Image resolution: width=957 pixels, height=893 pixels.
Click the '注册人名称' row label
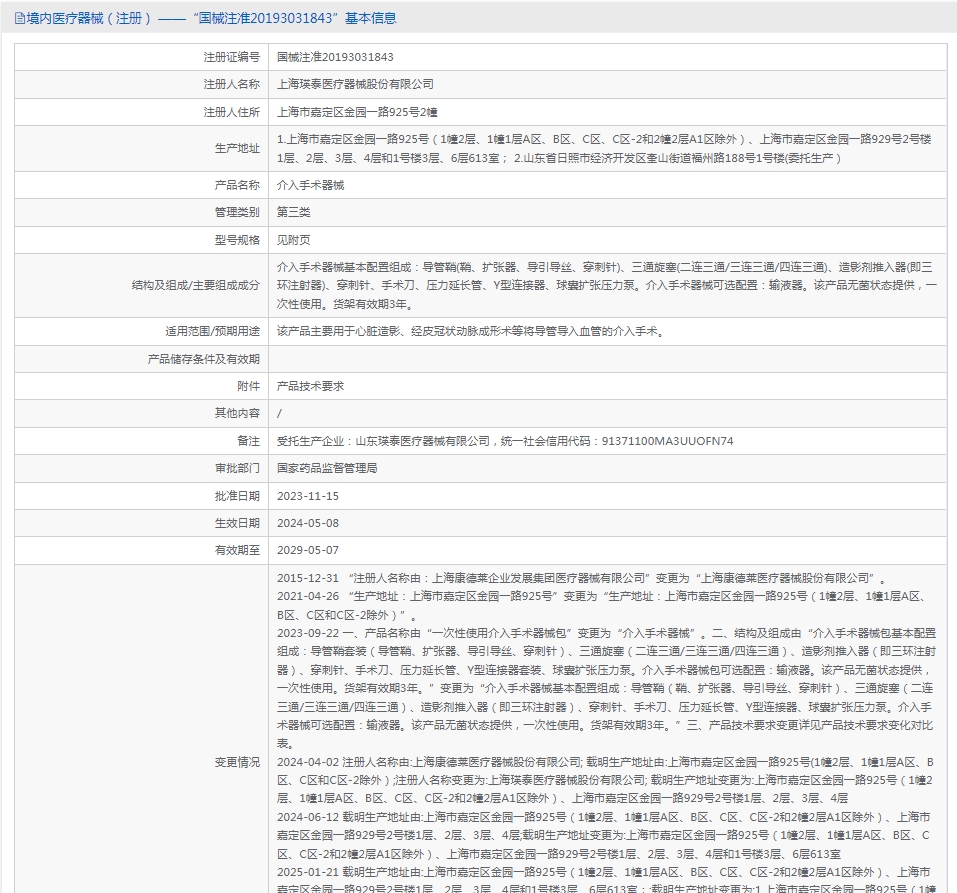tap(231, 84)
